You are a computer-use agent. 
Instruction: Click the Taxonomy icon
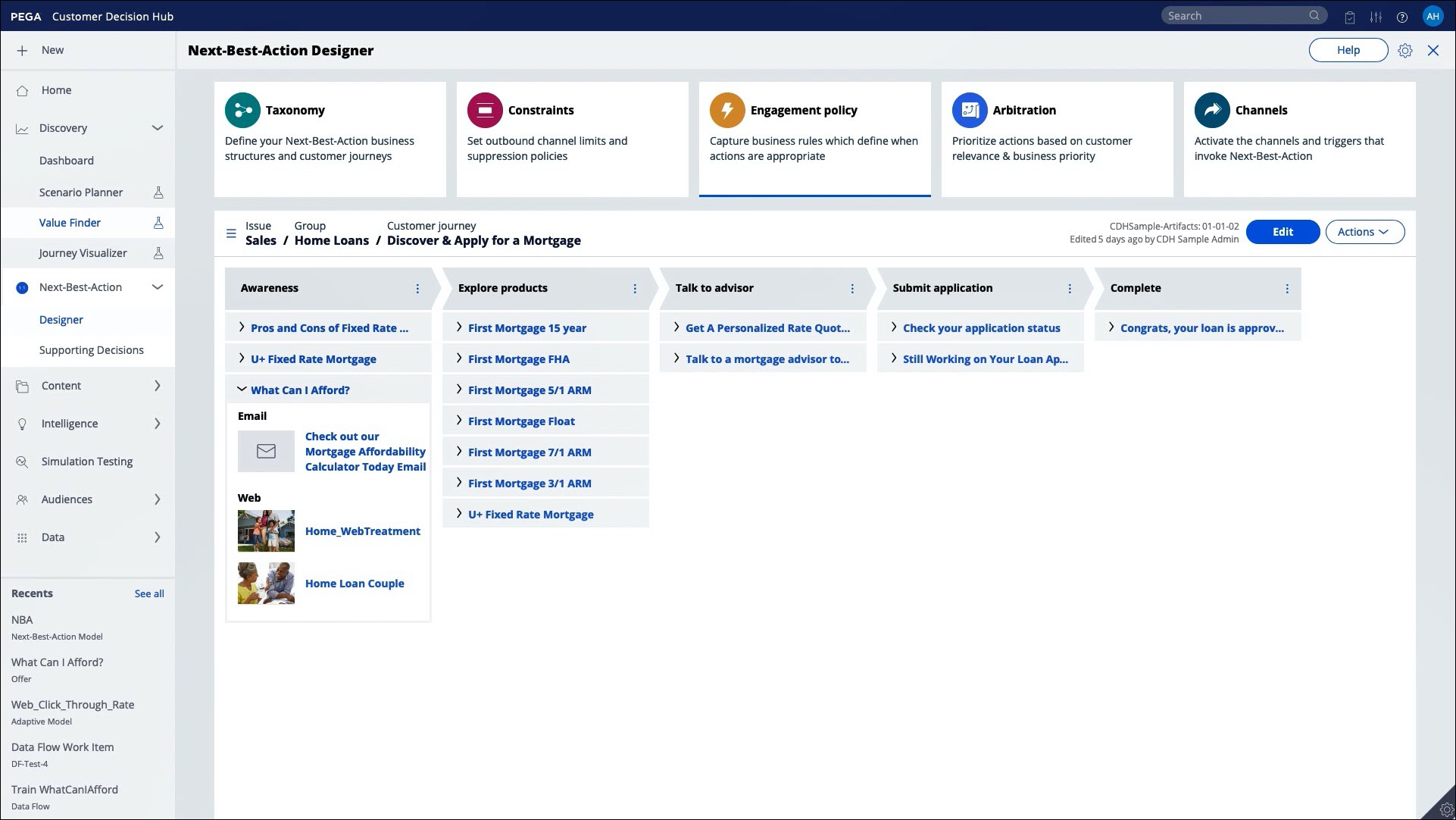(242, 111)
